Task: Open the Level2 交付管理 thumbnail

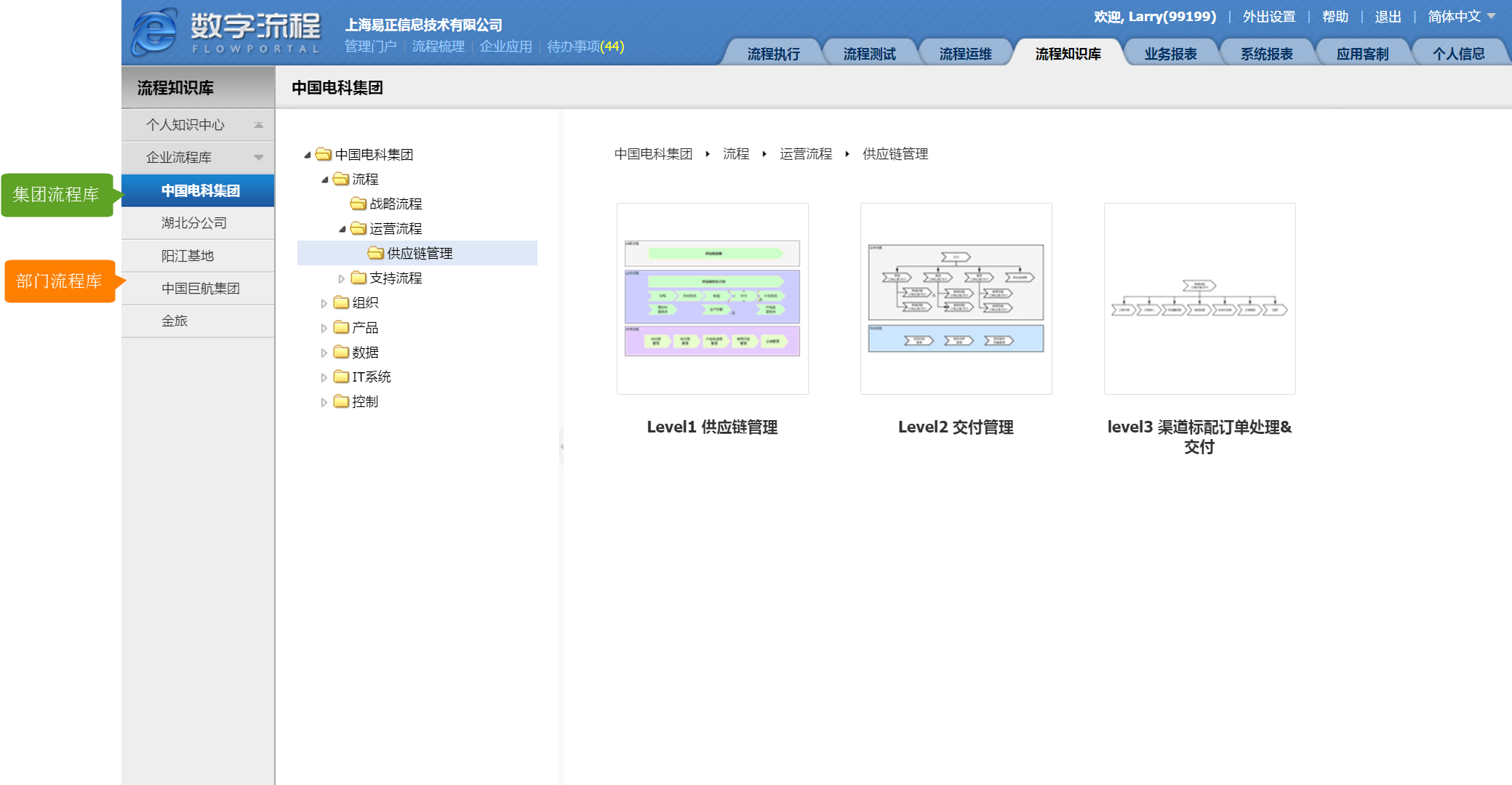Action: tap(956, 299)
